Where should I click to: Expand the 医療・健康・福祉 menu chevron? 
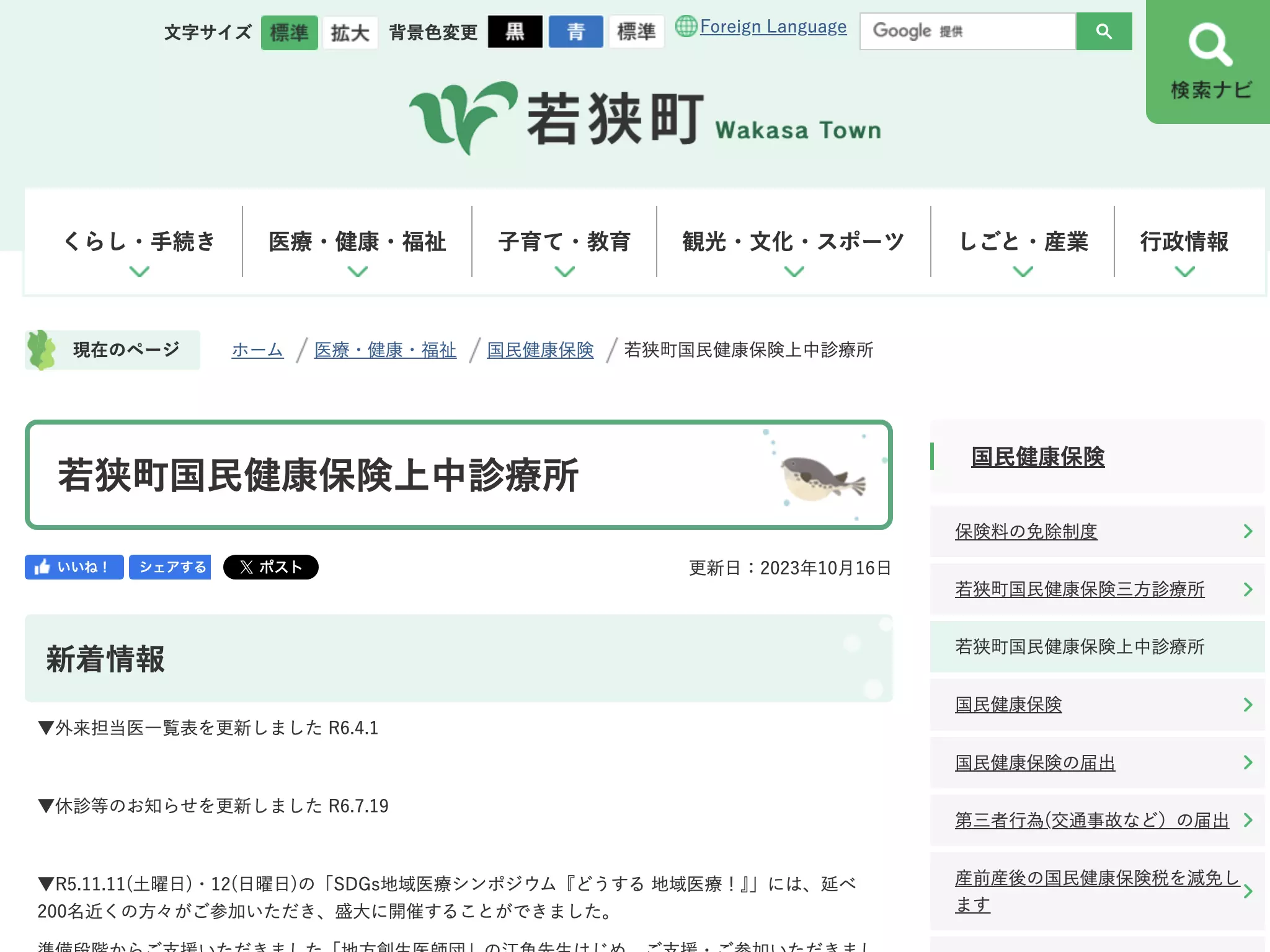coord(358,271)
